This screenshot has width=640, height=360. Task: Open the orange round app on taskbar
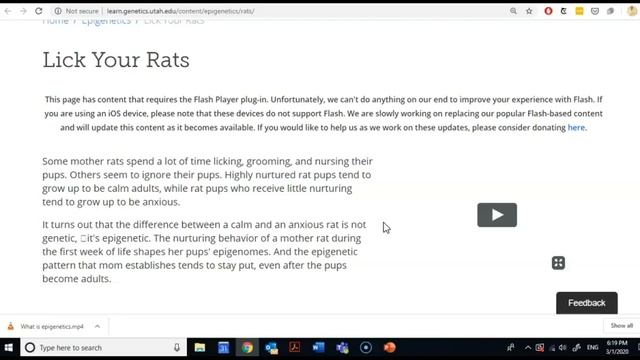(389, 348)
